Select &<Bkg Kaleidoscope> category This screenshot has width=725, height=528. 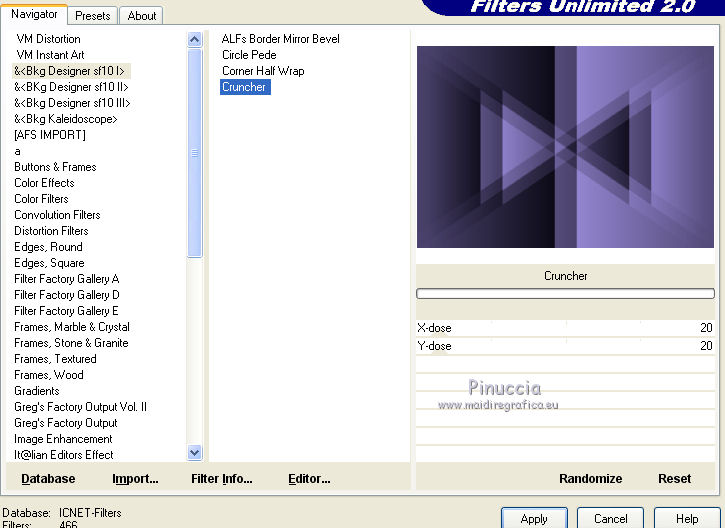[x=66, y=119]
